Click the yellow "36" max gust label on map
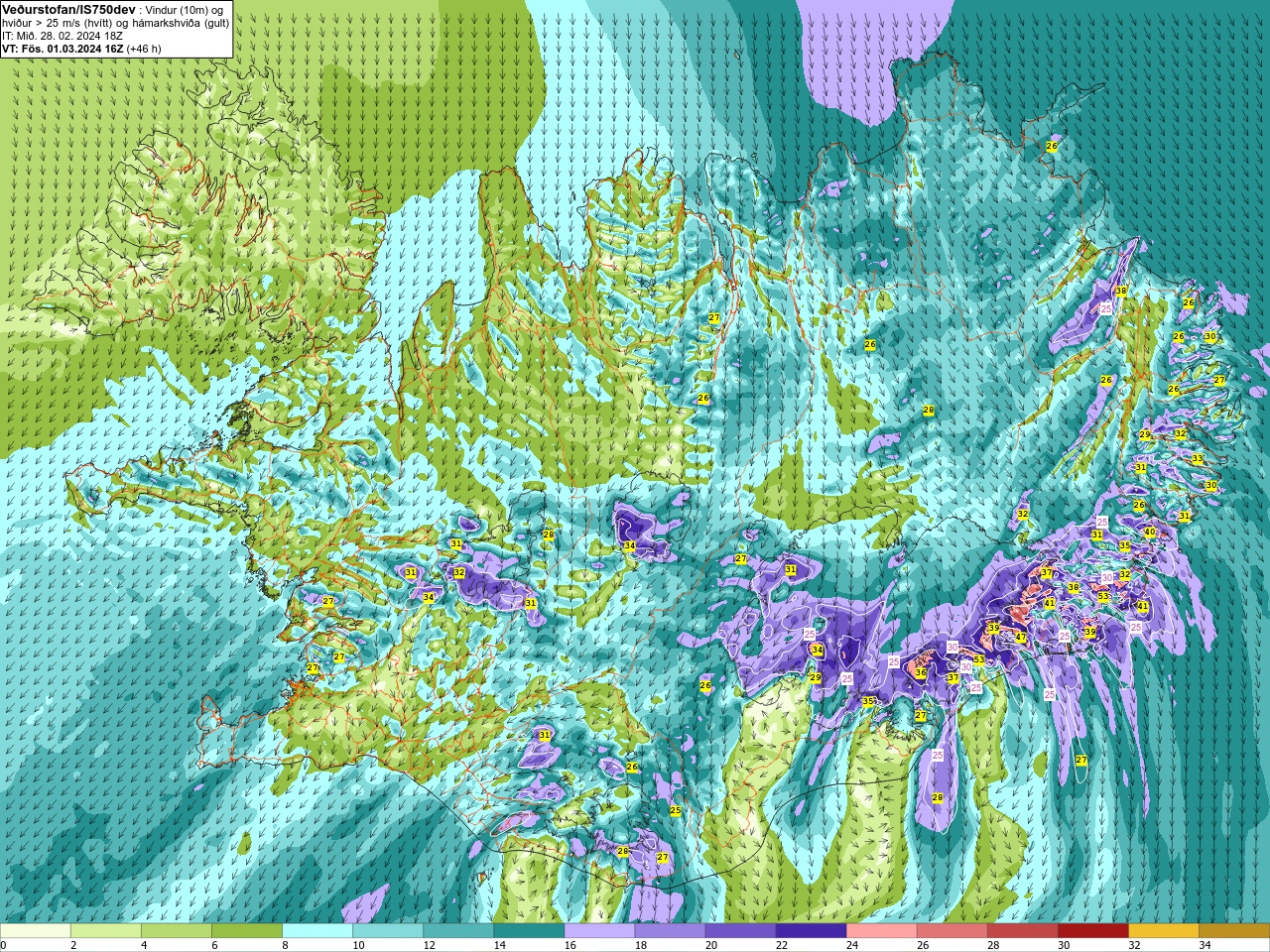This screenshot has height=952, width=1270. 921,673
